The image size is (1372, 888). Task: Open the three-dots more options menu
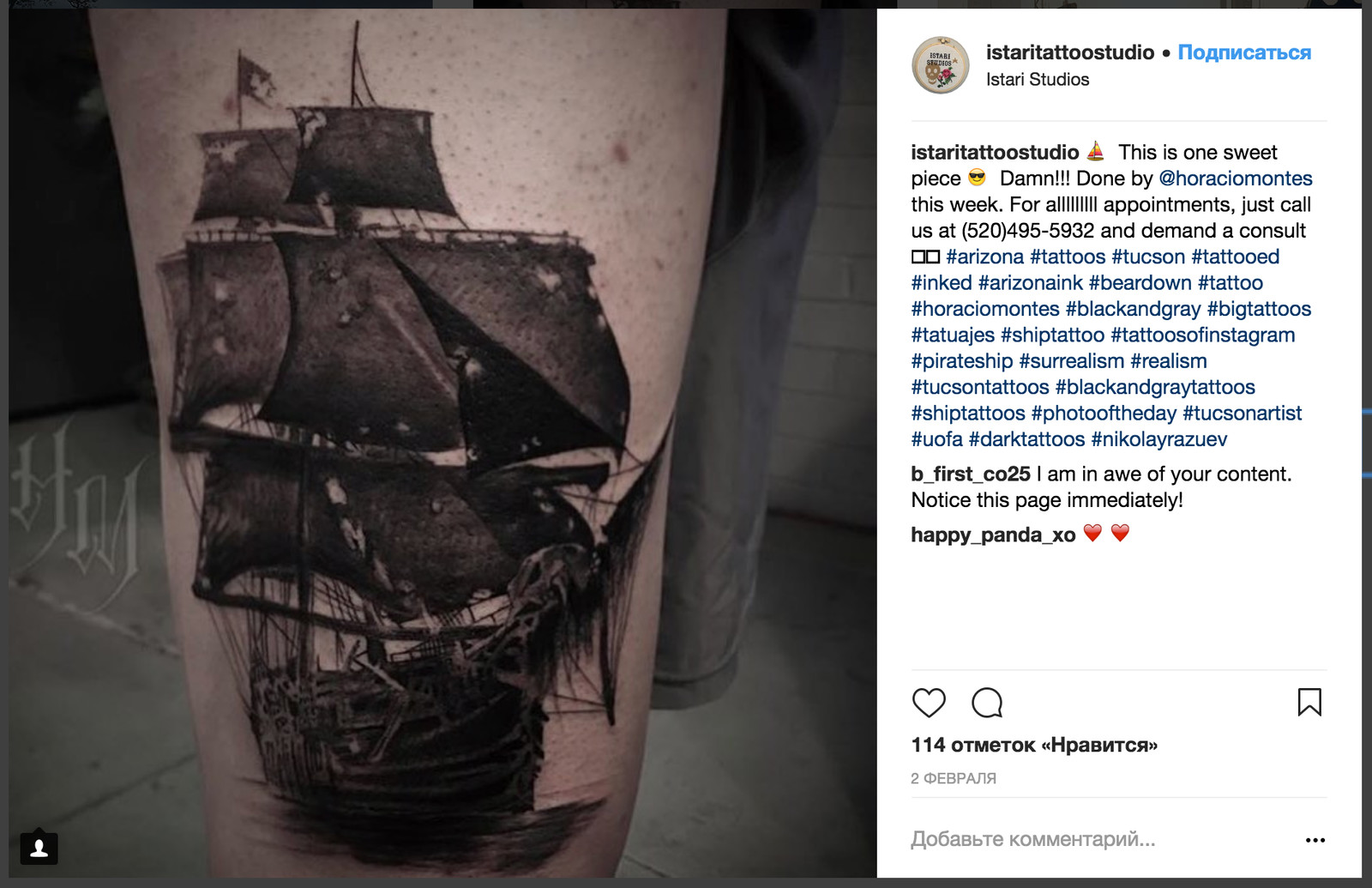point(1315,840)
